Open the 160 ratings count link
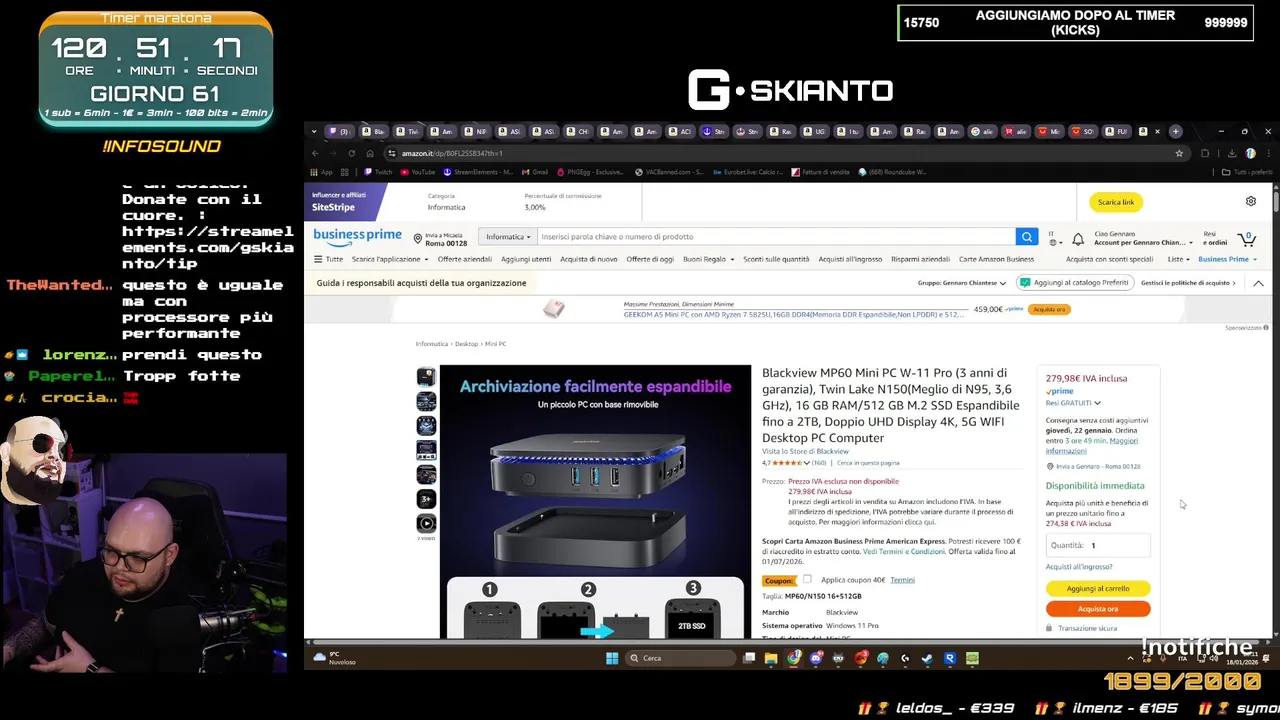The width and height of the screenshot is (1280, 720). coord(819,463)
